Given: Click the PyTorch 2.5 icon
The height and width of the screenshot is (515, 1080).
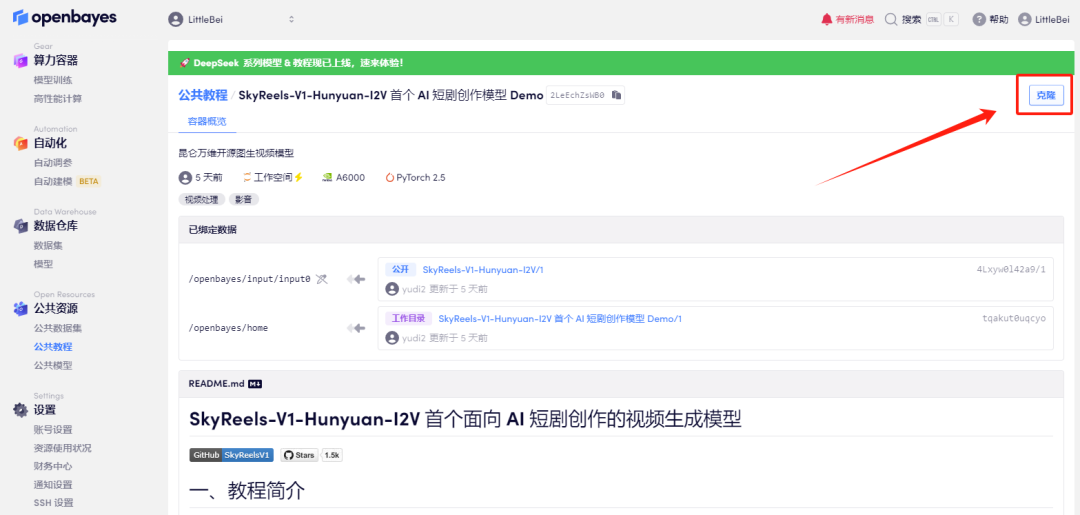Looking at the screenshot, I should click(x=390, y=178).
